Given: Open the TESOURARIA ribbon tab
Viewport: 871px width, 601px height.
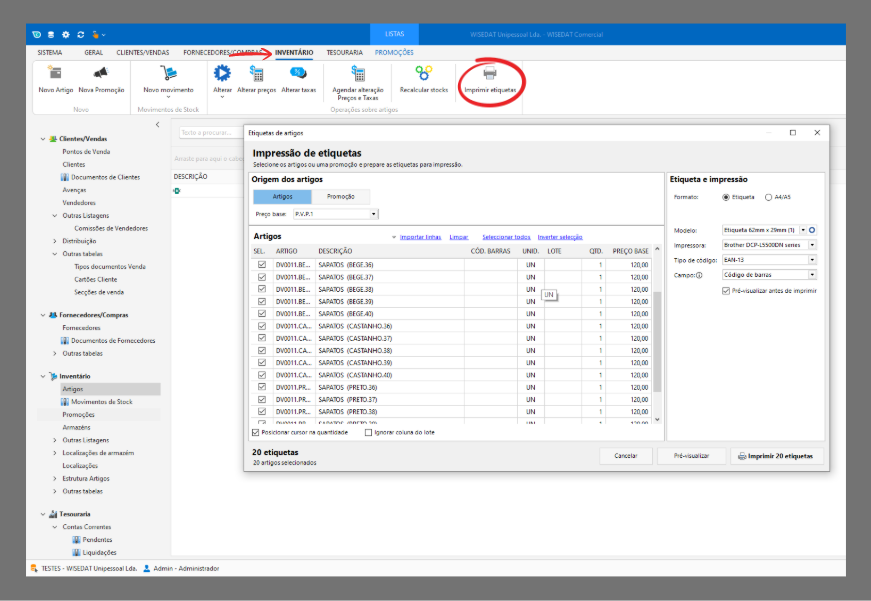Looking at the screenshot, I should pyautogui.click(x=344, y=53).
